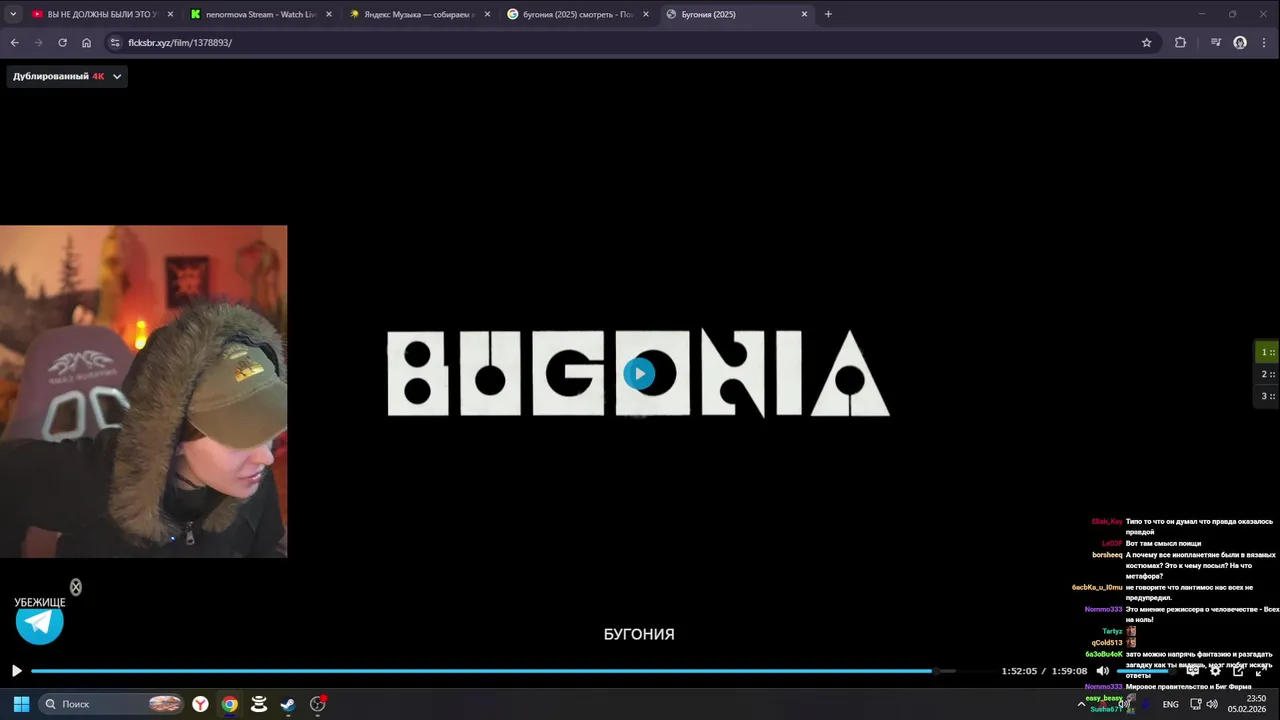Adjust the player volume slider

pos(1145,671)
